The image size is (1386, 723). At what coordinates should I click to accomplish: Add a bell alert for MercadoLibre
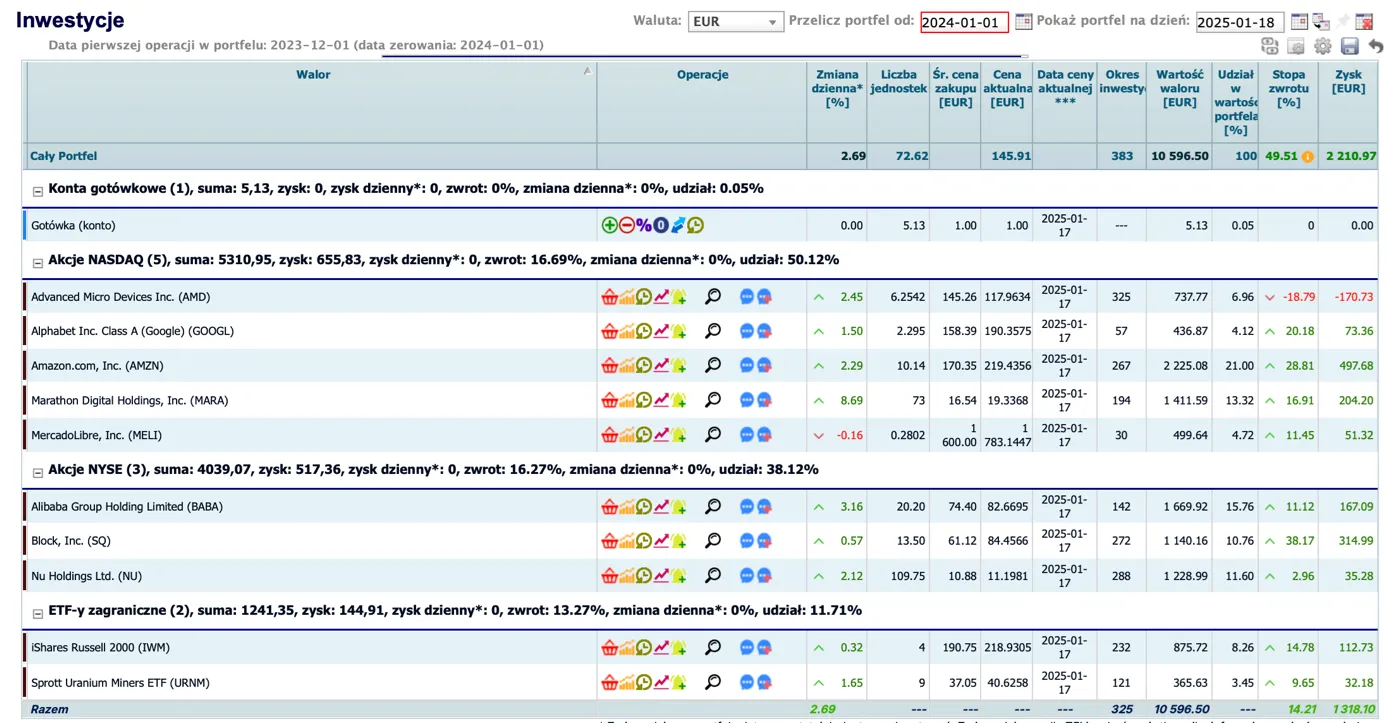[x=679, y=435]
